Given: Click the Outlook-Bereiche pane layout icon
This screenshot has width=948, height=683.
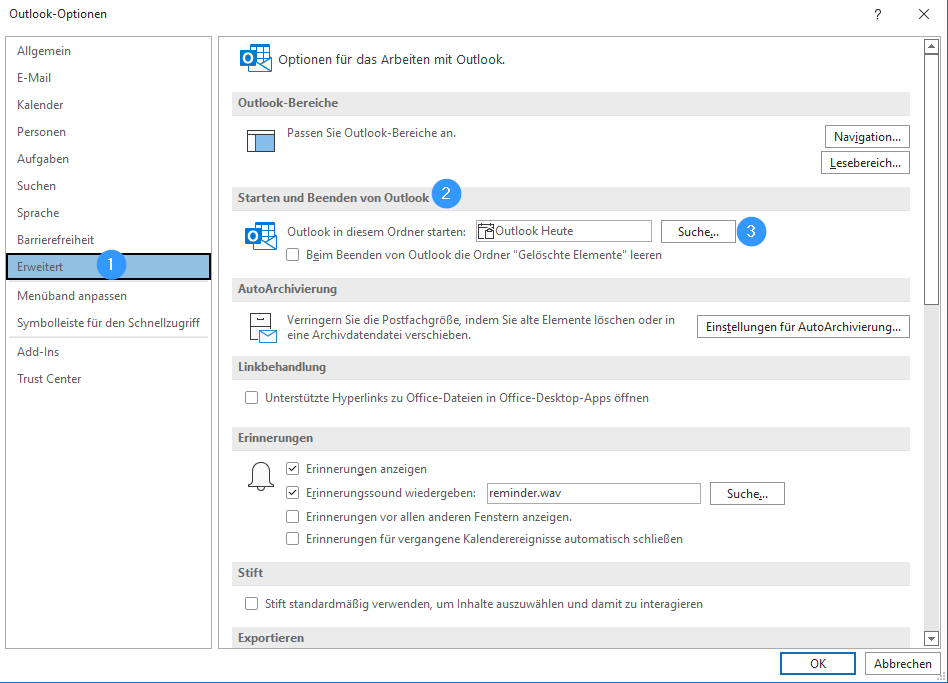Looking at the screenshot, I should 261,140.
